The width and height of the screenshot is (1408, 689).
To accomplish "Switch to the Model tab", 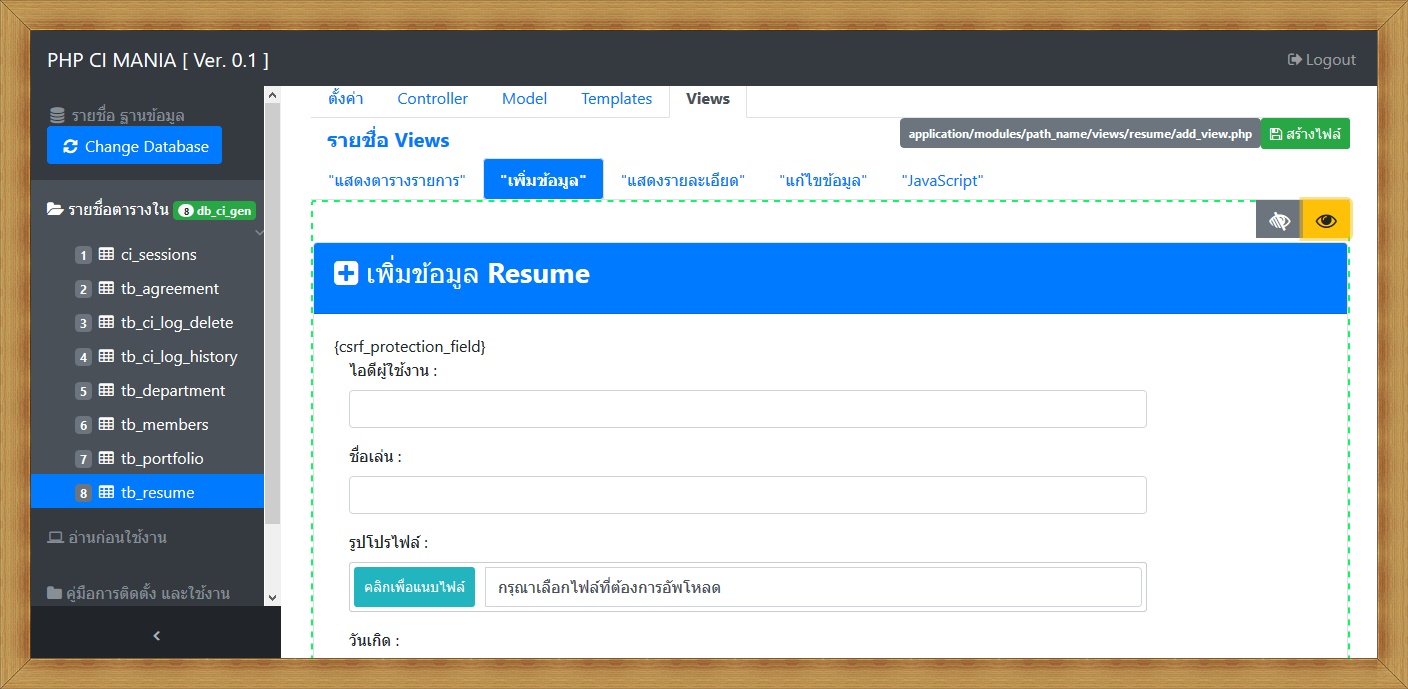I will click(524, 98).
